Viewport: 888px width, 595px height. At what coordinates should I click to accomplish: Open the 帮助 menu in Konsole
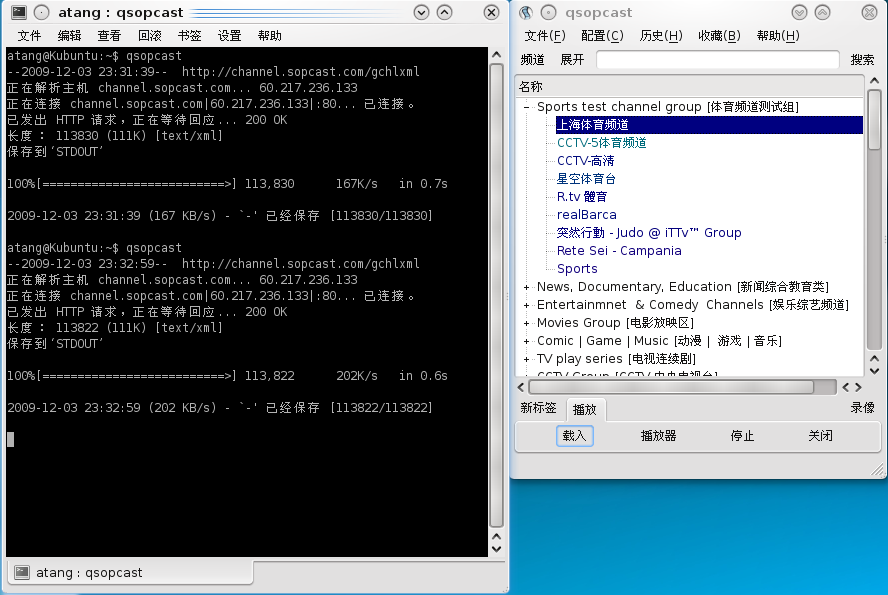270,36
